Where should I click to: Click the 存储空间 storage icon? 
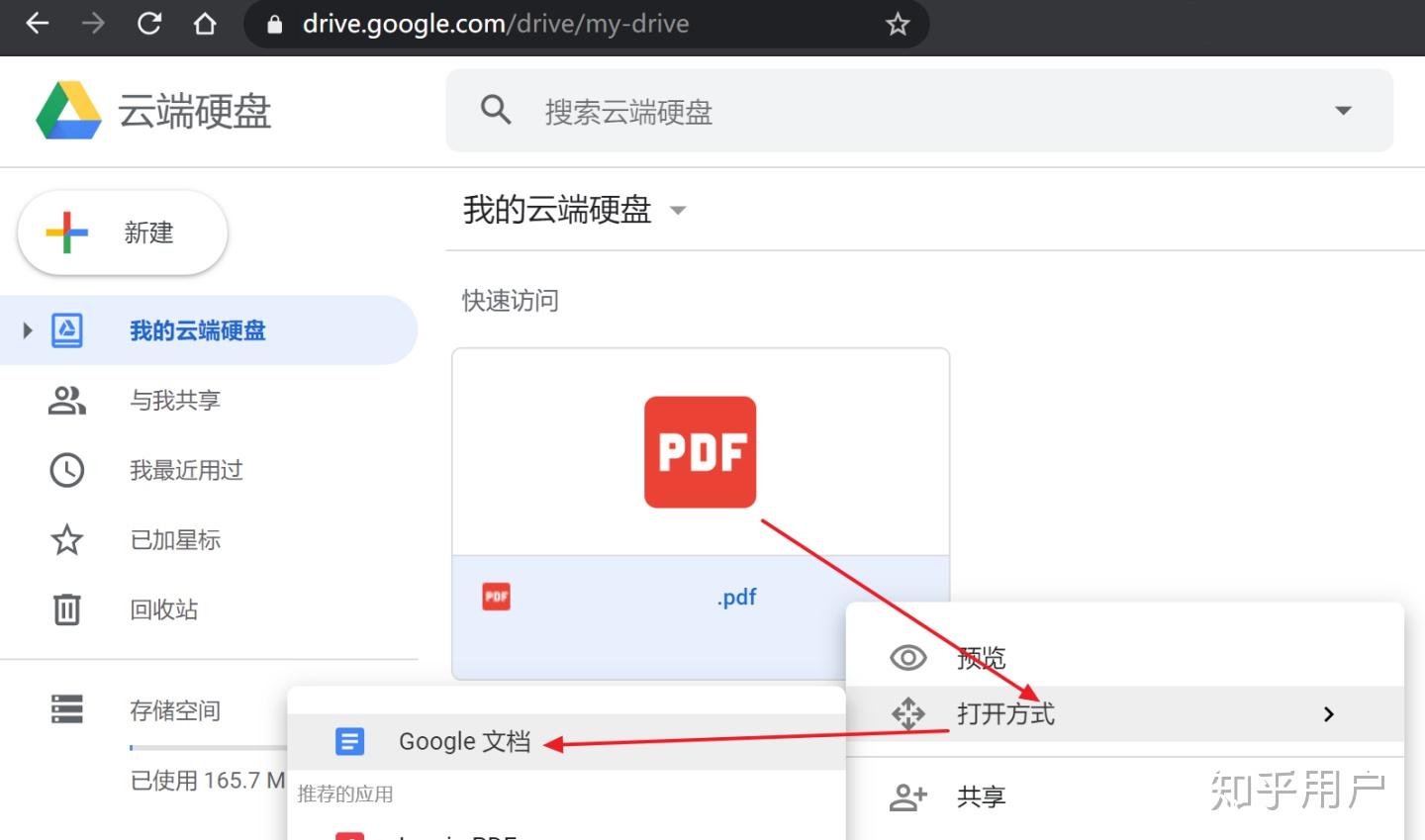pos(67,709)
